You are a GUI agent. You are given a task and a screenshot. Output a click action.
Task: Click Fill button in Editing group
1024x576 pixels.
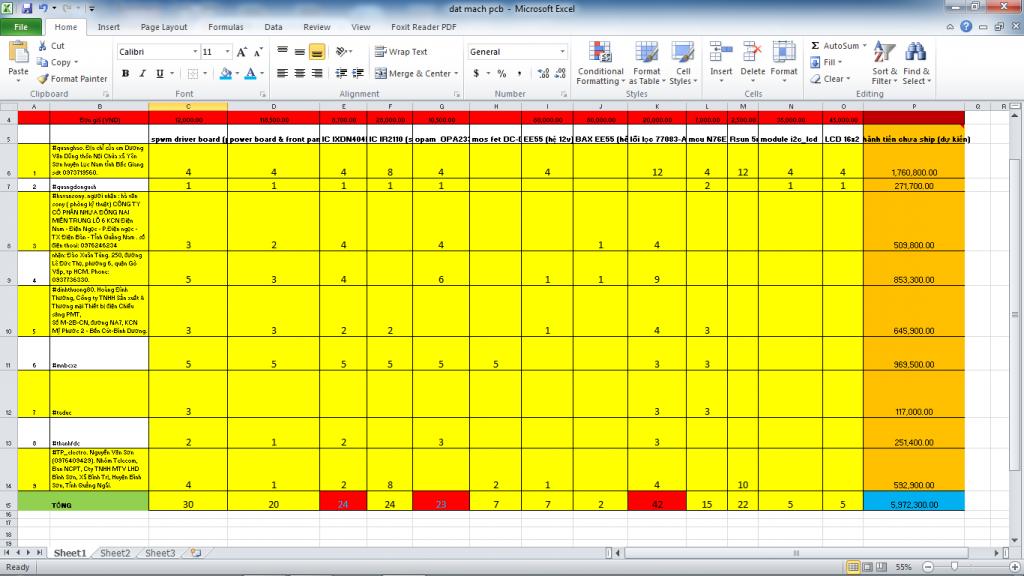point(825,62)
